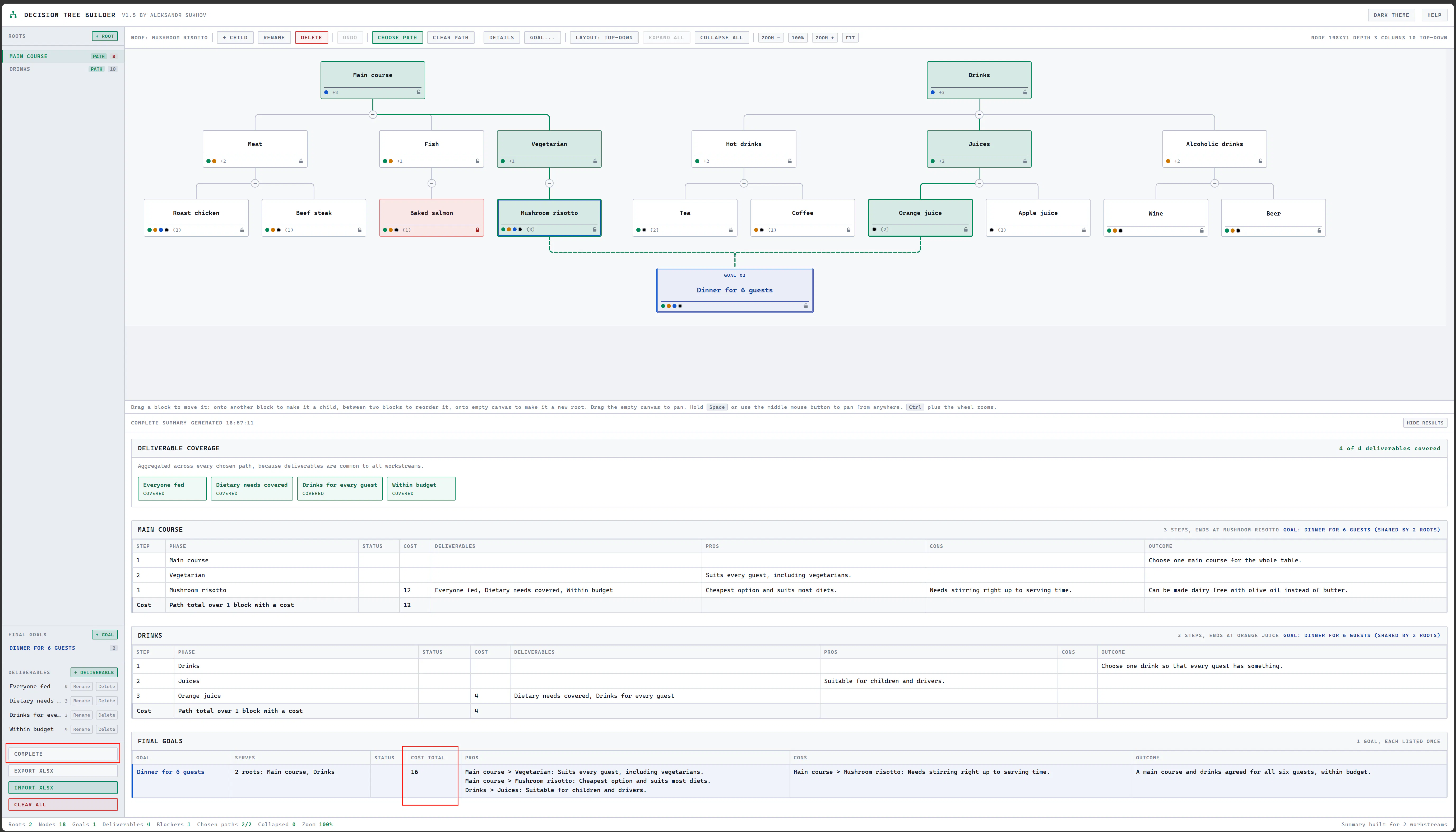The width and height of the screenshot is (1456, 832).
Task: Click the lock icon on Roast chicken node
Action: [x=242, y=230]
